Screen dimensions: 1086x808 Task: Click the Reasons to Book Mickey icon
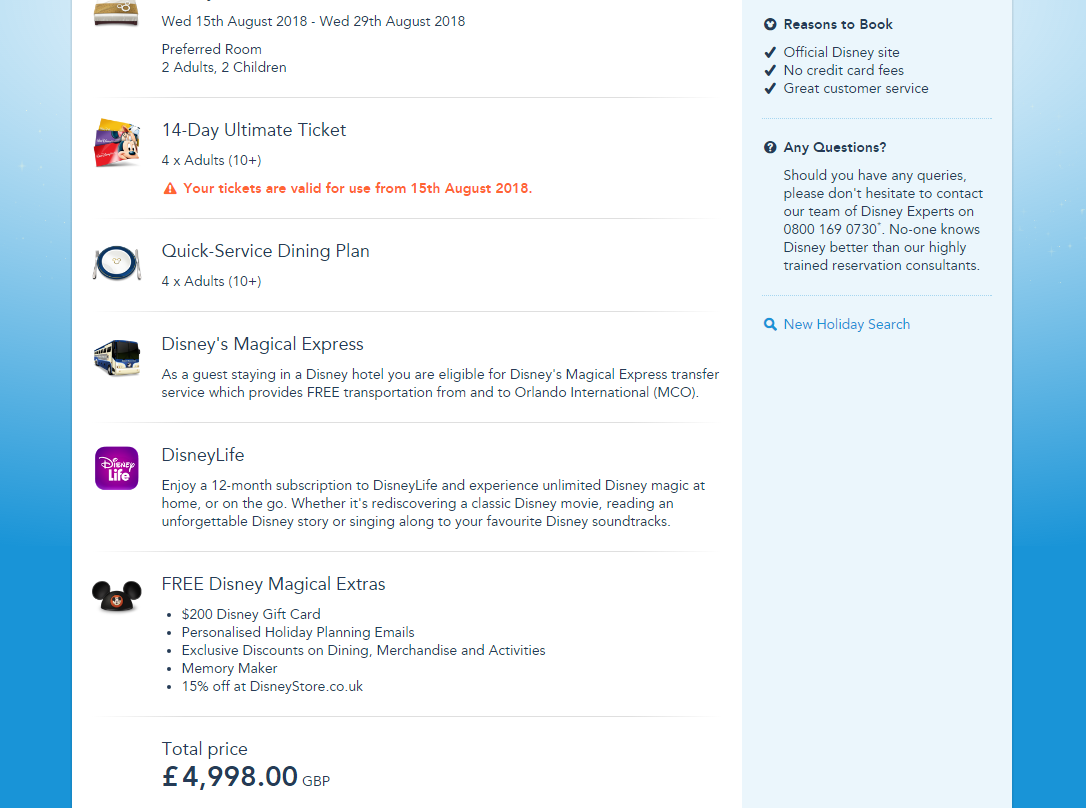point(770,24)
